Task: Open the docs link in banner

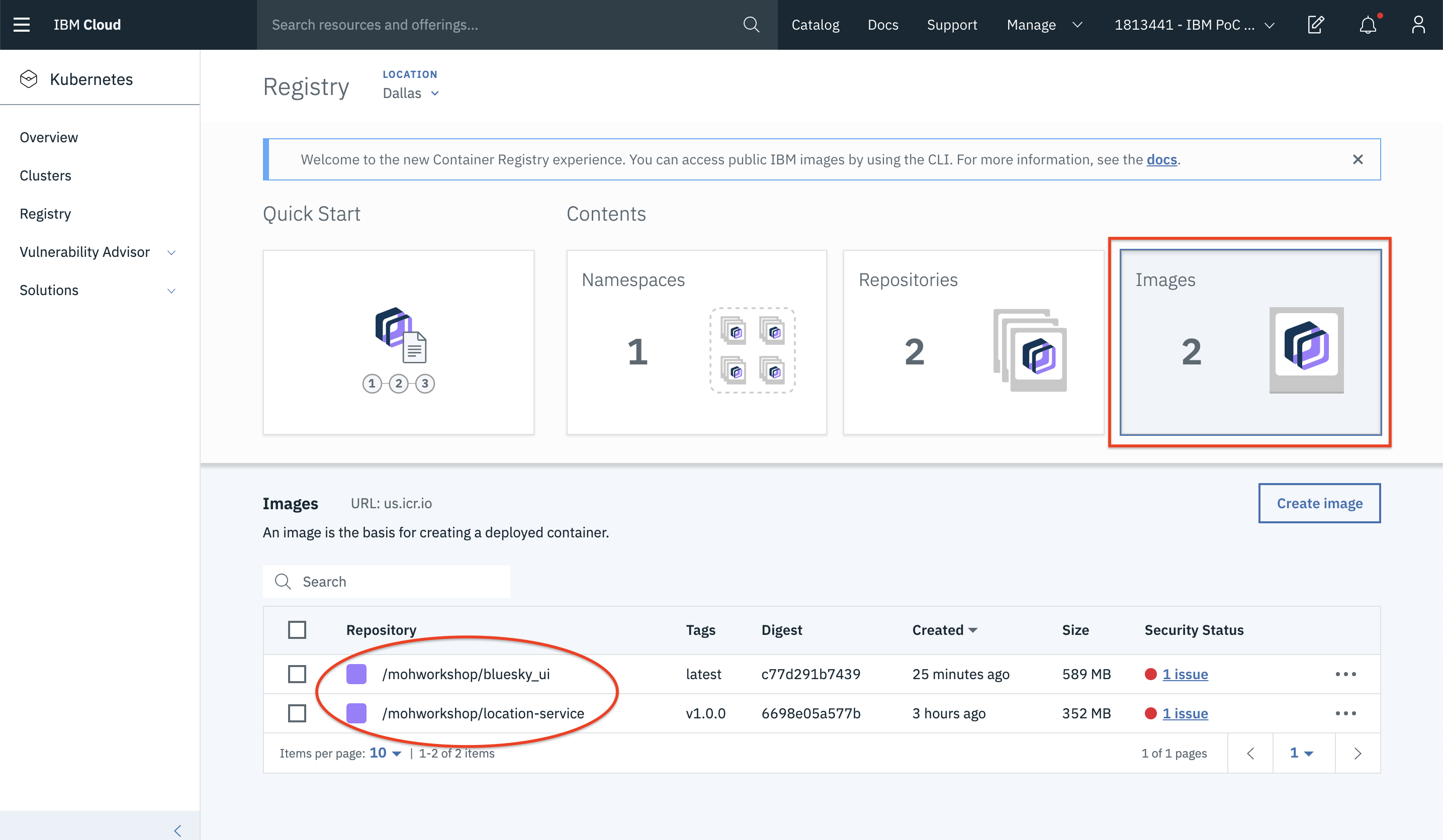Action: [x=1161, y=160]
